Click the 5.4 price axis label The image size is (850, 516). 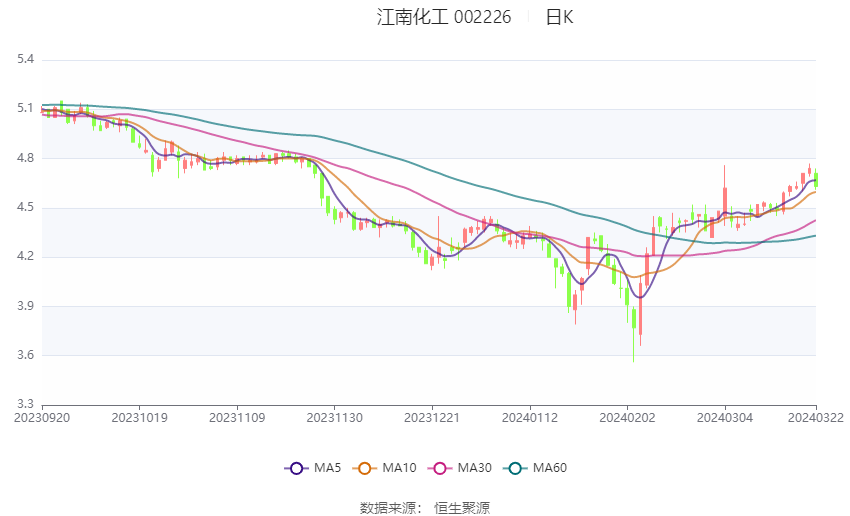[x=25, y=59]
